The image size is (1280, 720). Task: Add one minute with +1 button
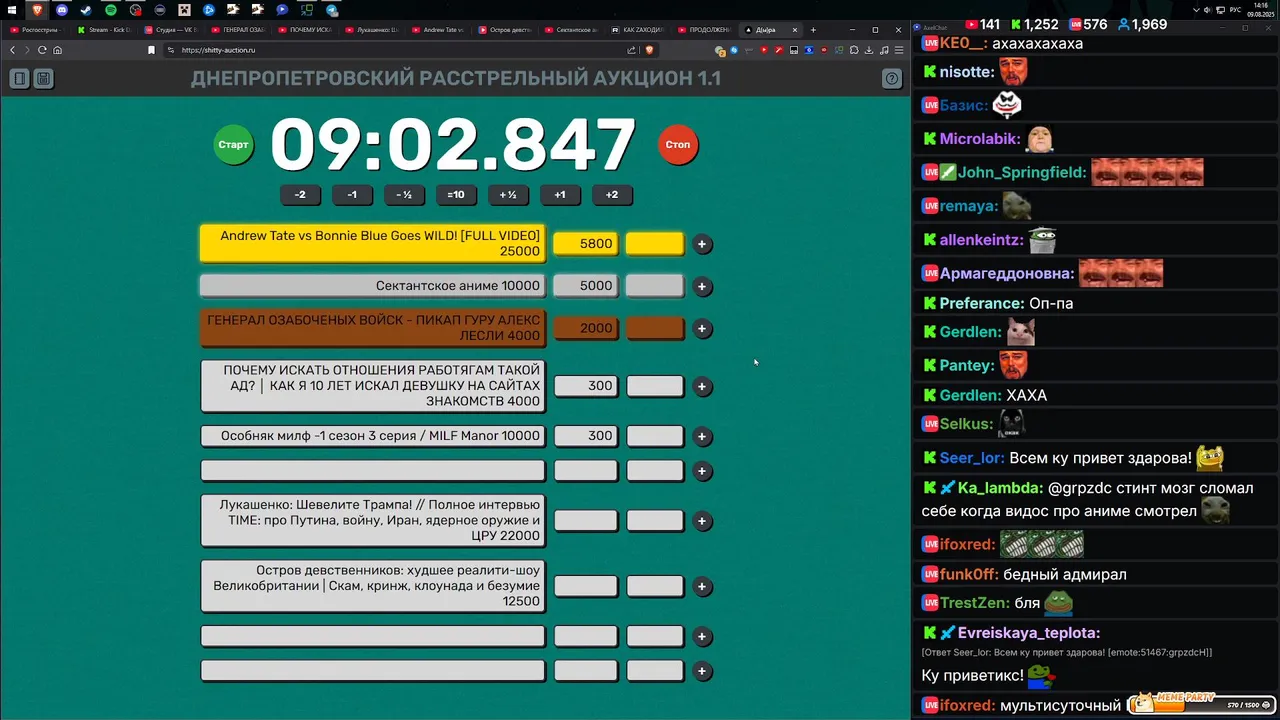[x=560, y=195]
